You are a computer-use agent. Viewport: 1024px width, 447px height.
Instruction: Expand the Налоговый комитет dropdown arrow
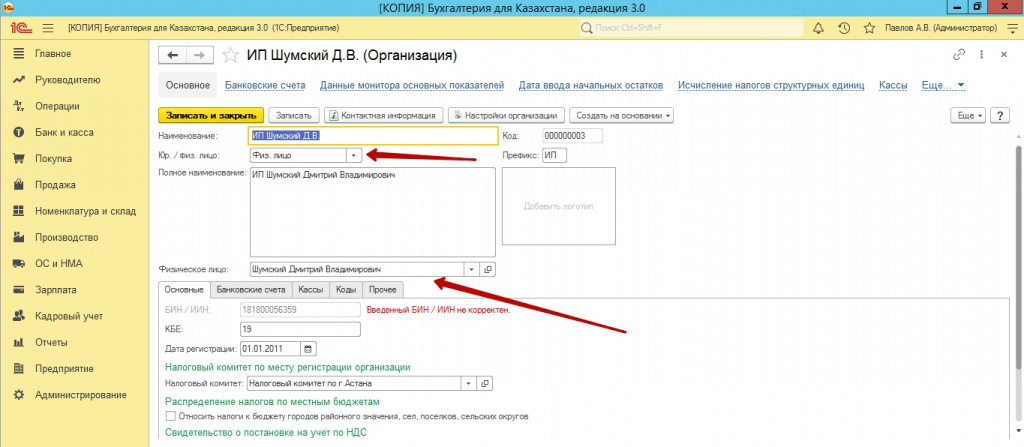469,383
